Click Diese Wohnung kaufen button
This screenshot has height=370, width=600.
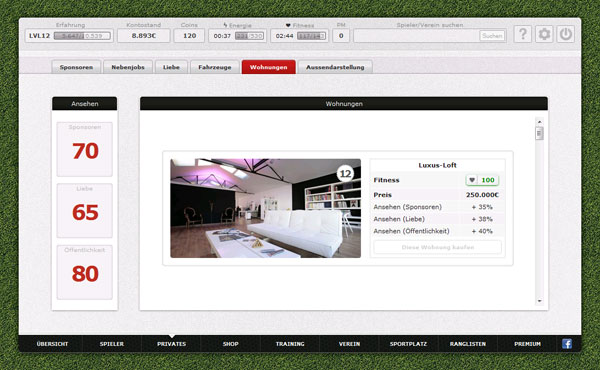438,247
